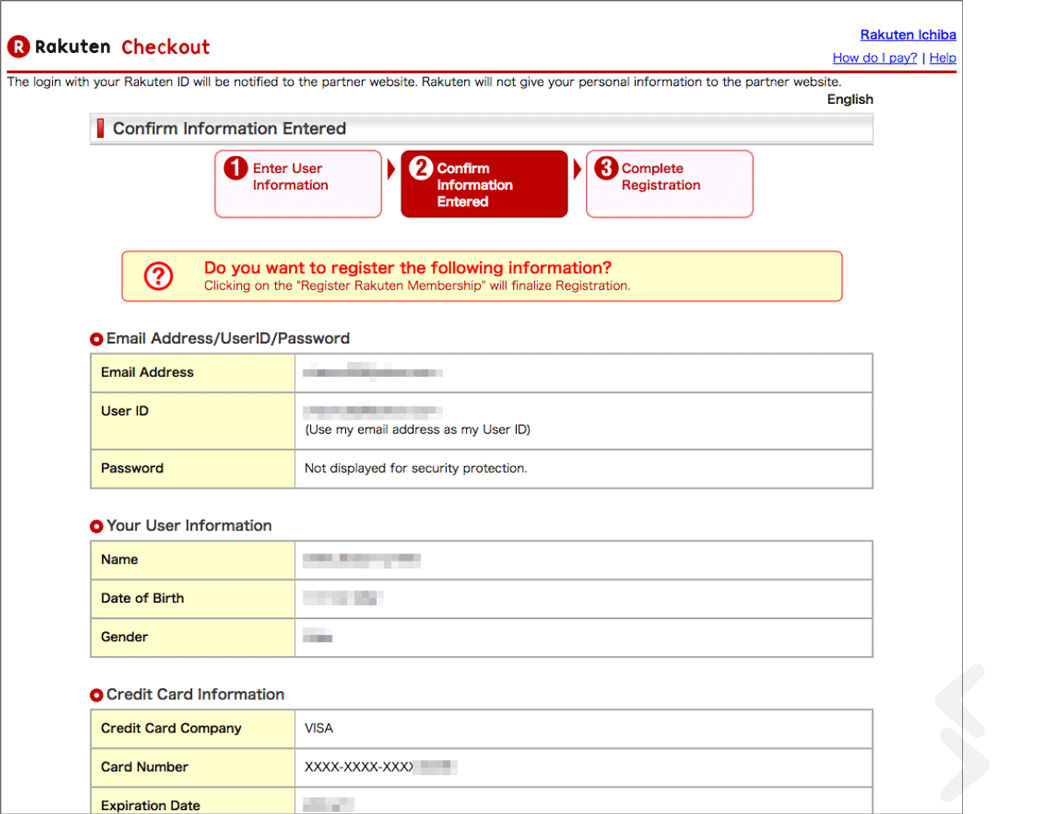The image size is (1050, 814).
Task: Click 'Not displayed for security protection.' text
Action: coord(416,468)
